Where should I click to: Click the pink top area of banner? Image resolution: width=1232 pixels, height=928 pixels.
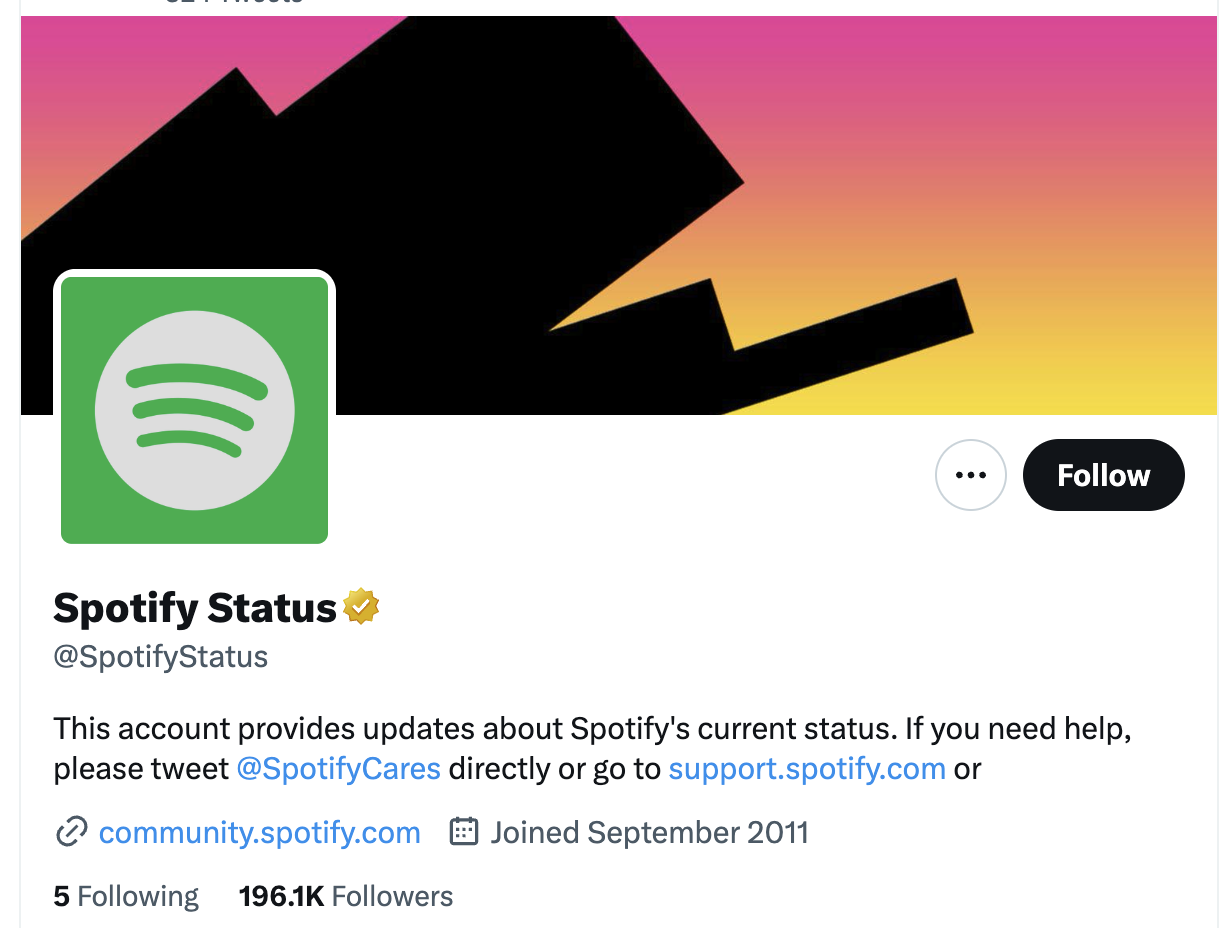pos(900,60)
